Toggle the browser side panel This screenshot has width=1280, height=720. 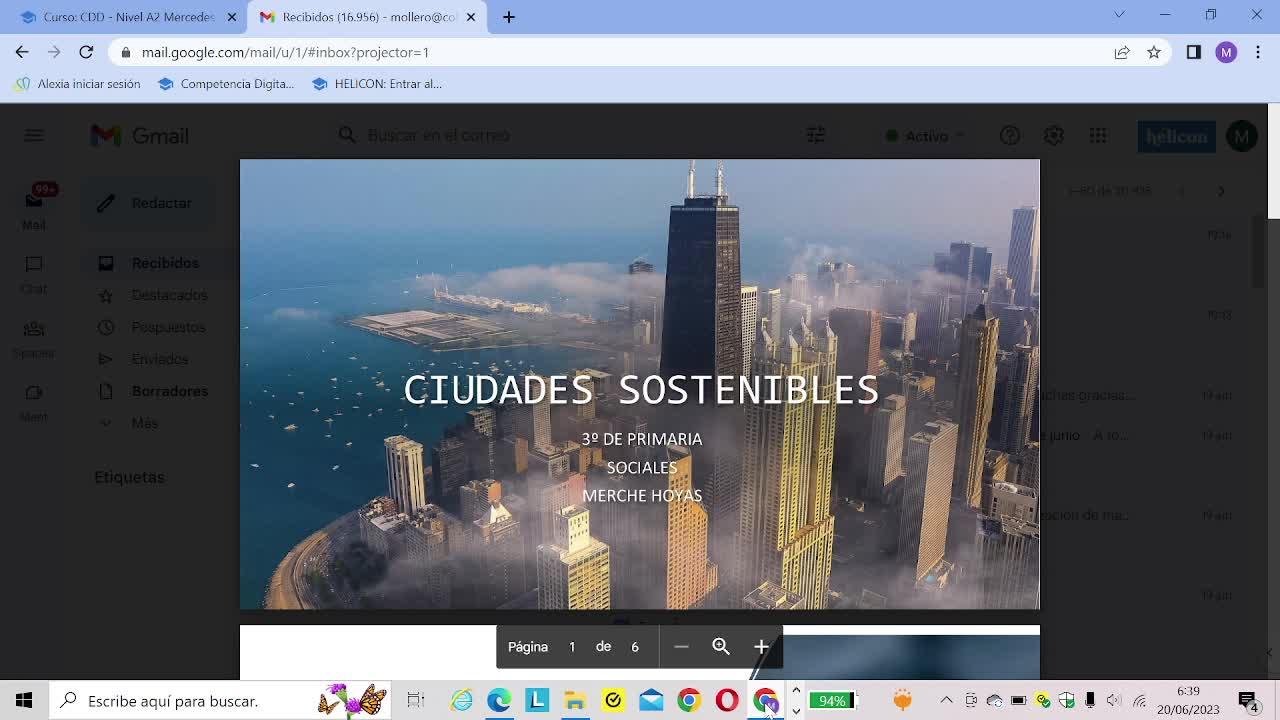point(1193,52)
